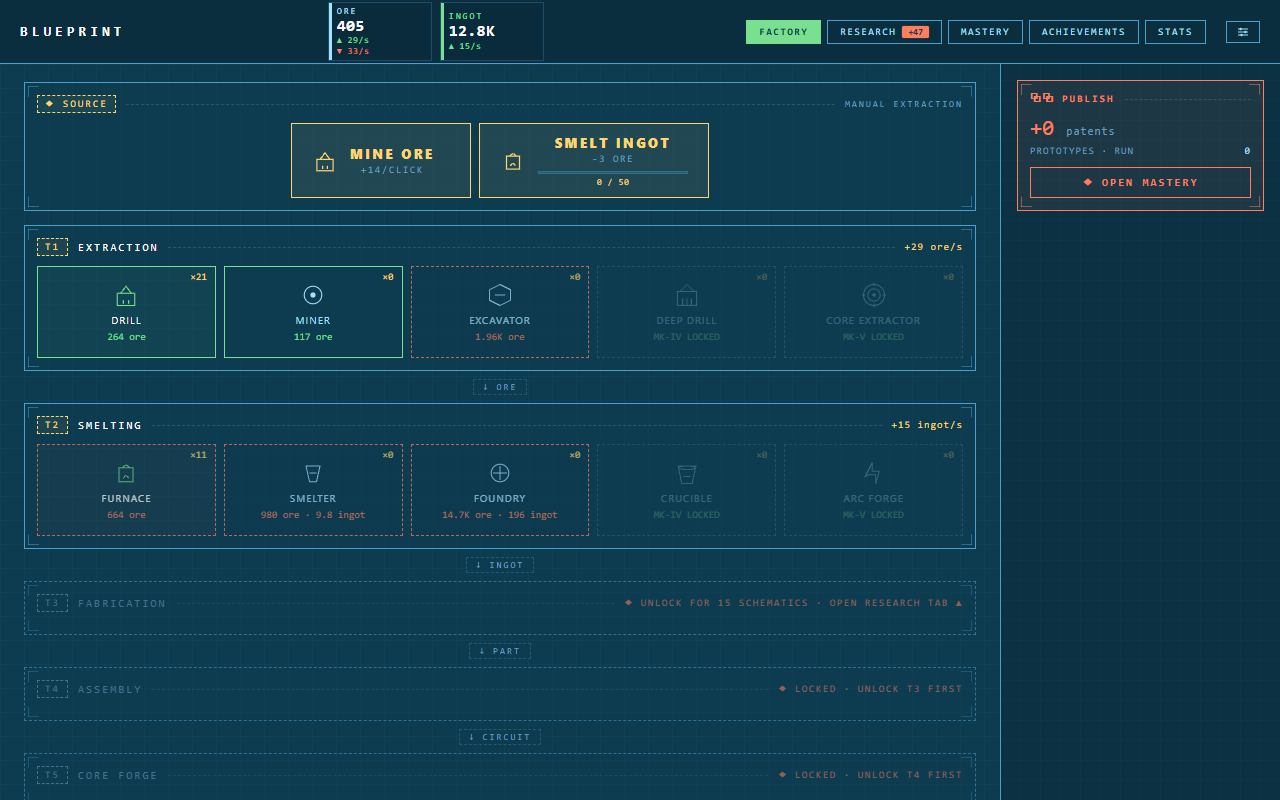Click the Furnace '×11' count

pyautogui.click(x=198, y=455)
